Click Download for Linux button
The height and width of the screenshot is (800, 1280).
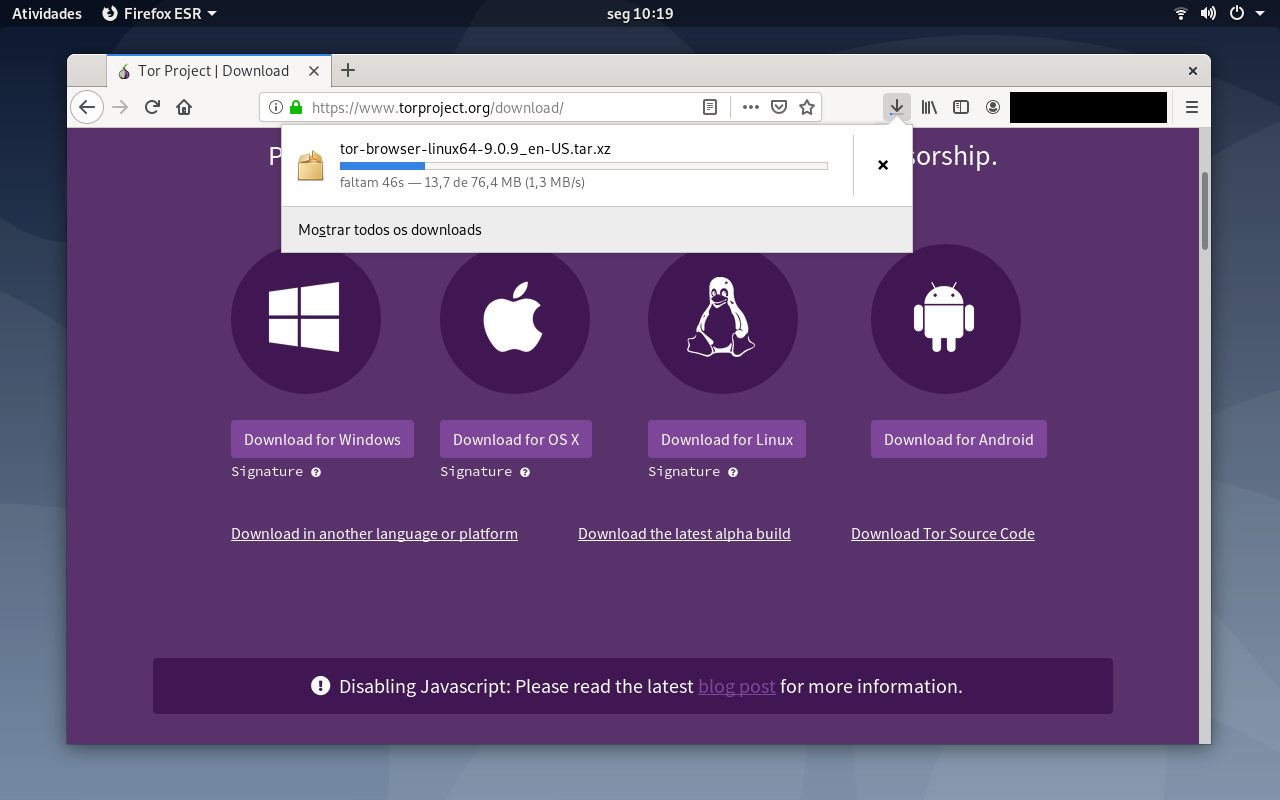tap(727, 439)
